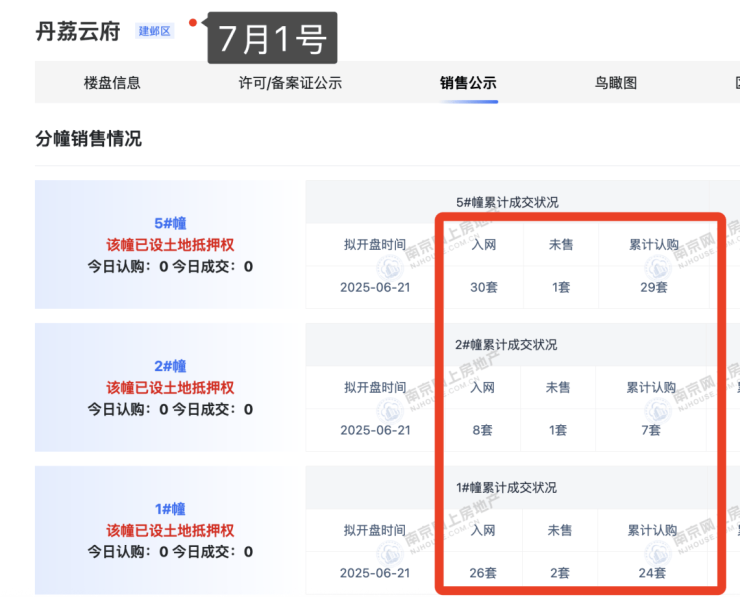Click 入网 column header in 5#幢 table
The image size is (740, 597).
pos(484,244)
